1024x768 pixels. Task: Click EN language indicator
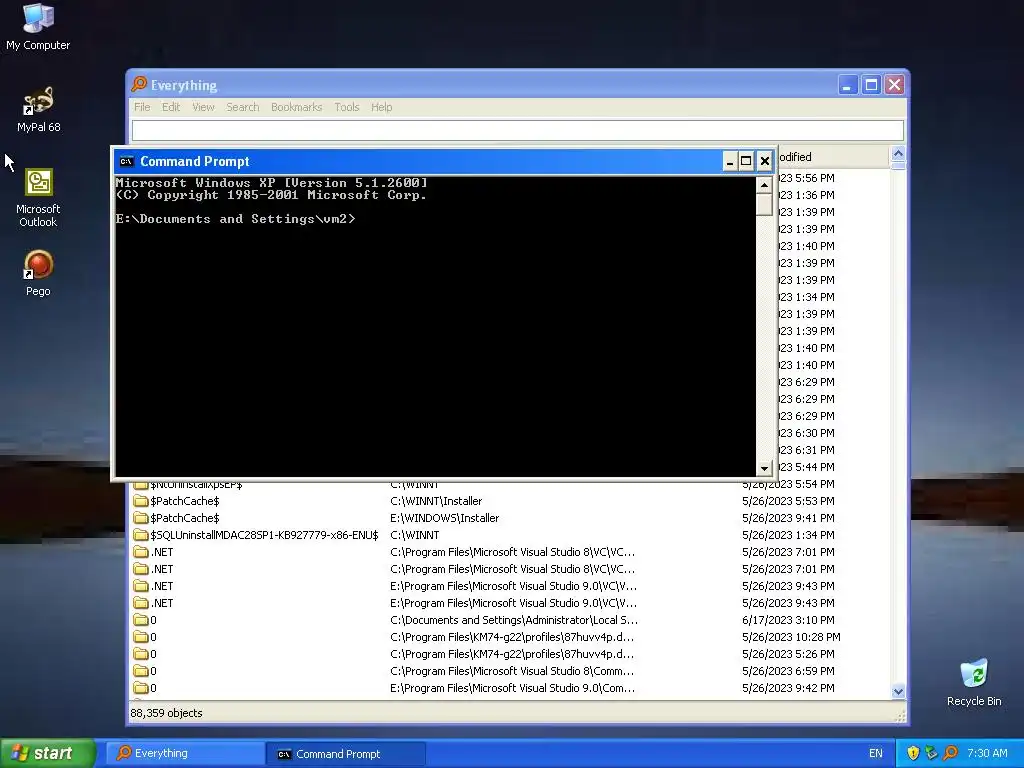(876, 753)
